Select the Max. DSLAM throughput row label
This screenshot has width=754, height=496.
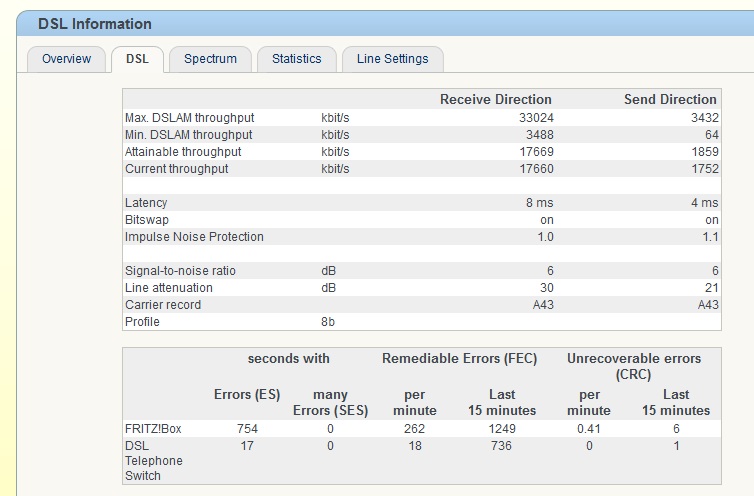click(189, 118)
